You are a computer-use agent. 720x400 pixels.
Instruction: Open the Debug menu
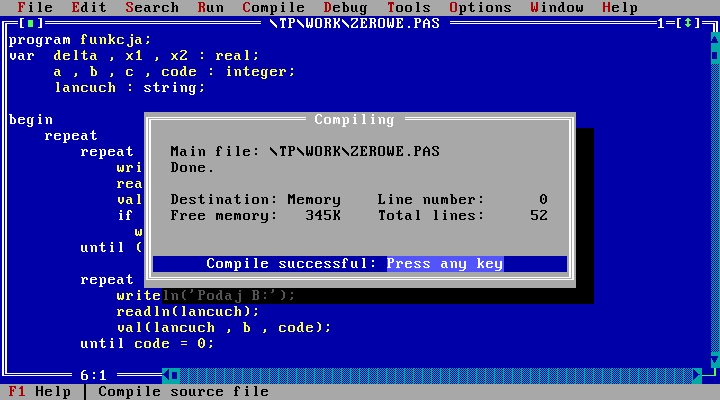click(344, 7)
